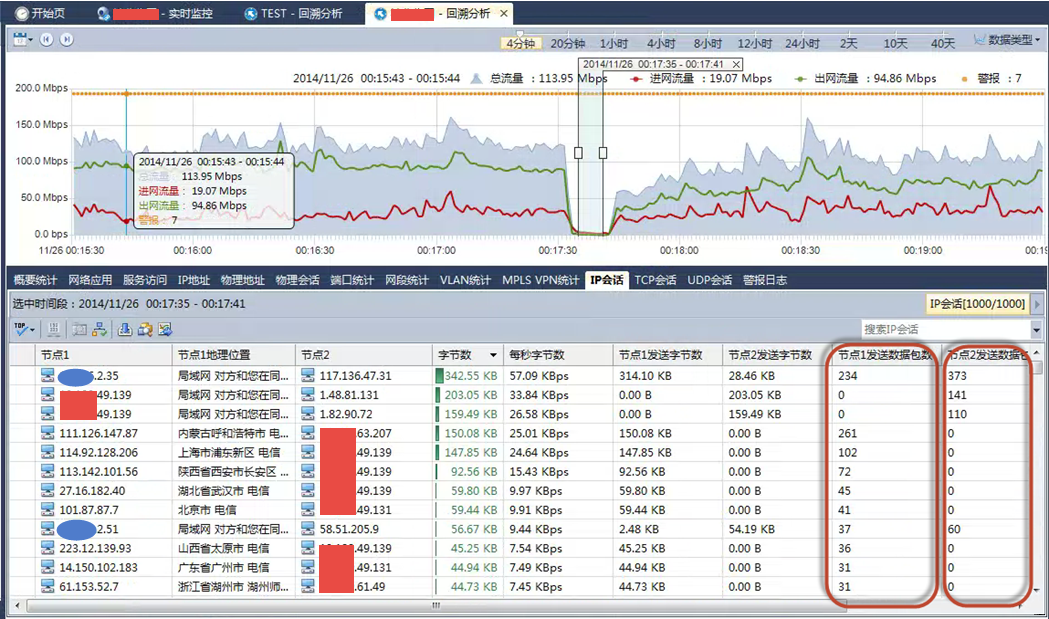The image size is (1049, 619).
Task: Click sort arrow on 字节数 column
Action: pyautogui.click(x=493, y=355)
